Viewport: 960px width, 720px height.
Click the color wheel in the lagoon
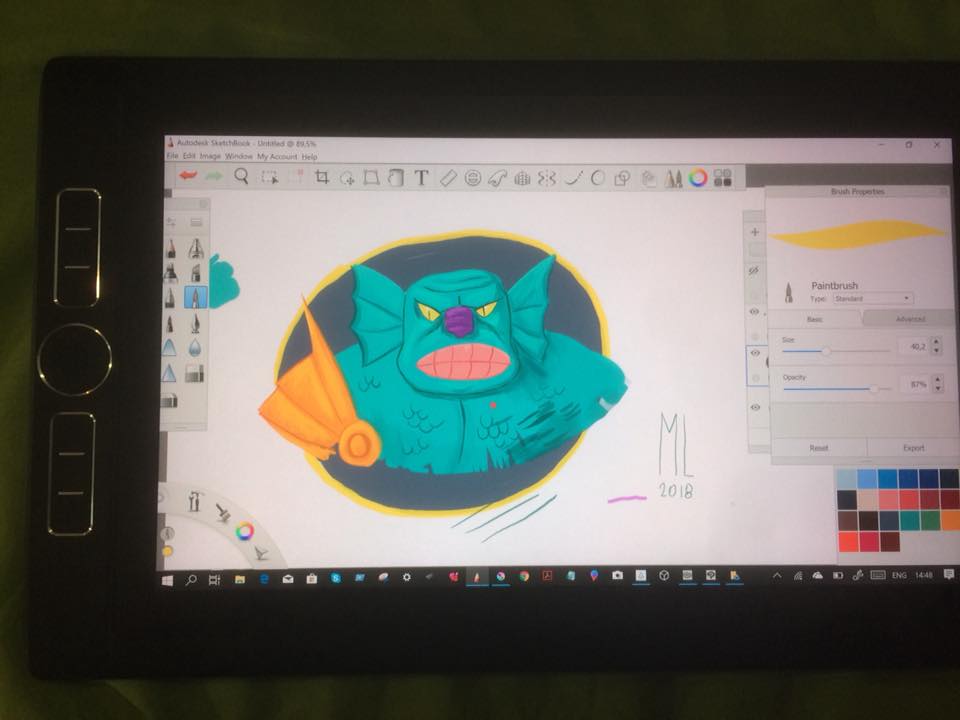pyautogui.click(x=244, y=531)
